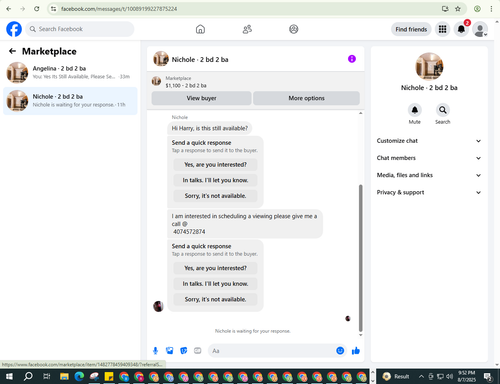The image size is (500, 384).
Task: Open the Facebook menu grid icon
Action: pos(442,29)
